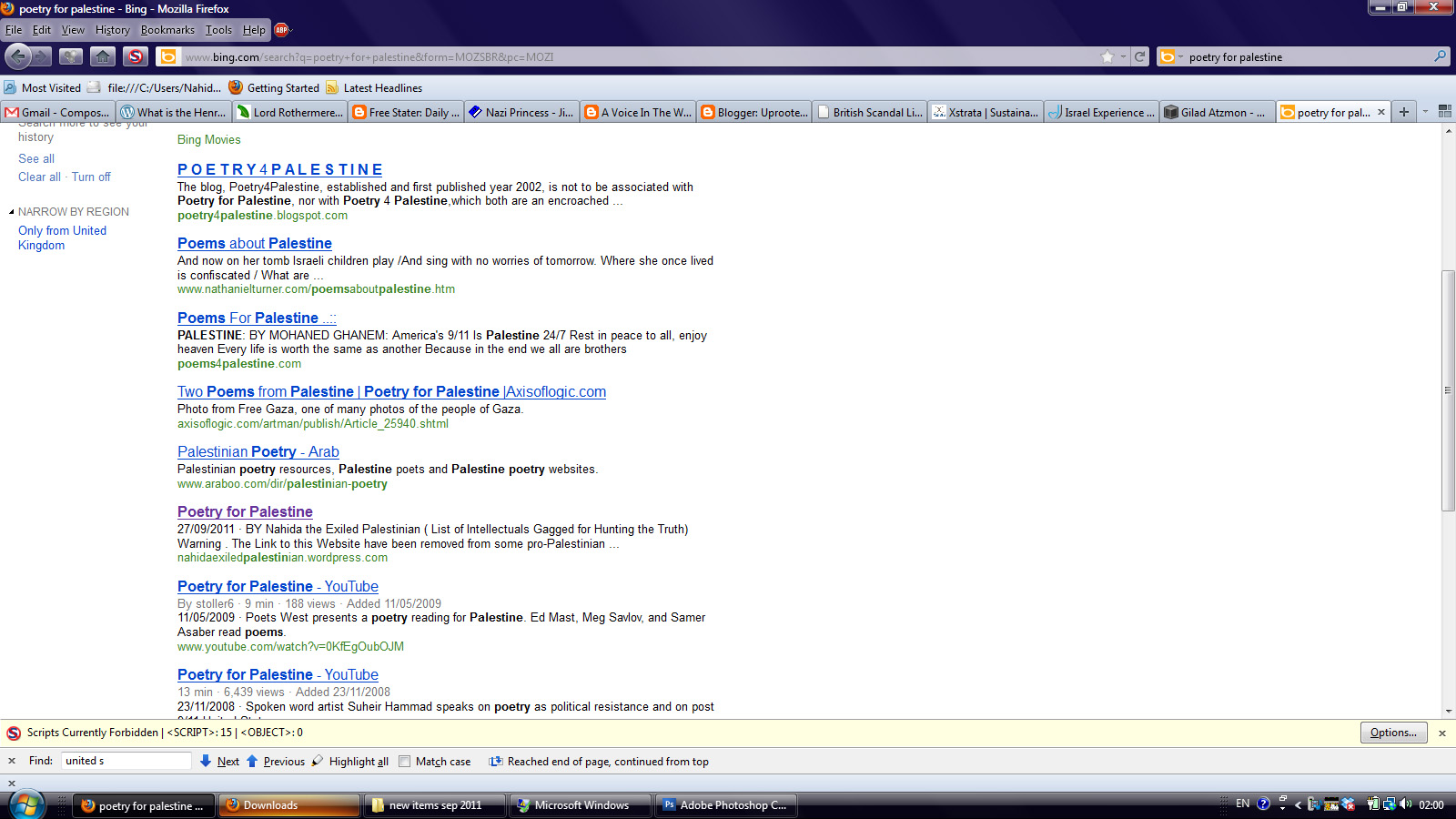Go to the Home page icon
The width and height of the screenshot is (1456, 819).
(103, 56)
